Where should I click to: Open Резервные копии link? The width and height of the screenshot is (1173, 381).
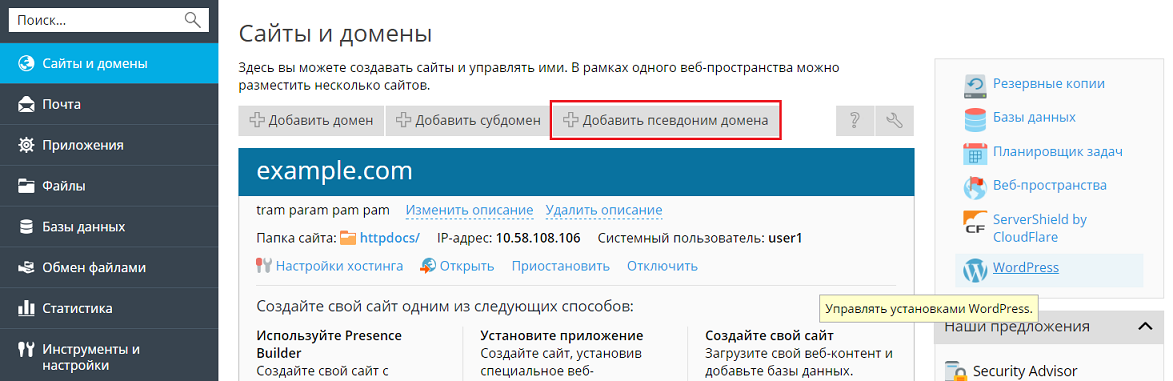pyautogui.click(x=1049, y=84)
